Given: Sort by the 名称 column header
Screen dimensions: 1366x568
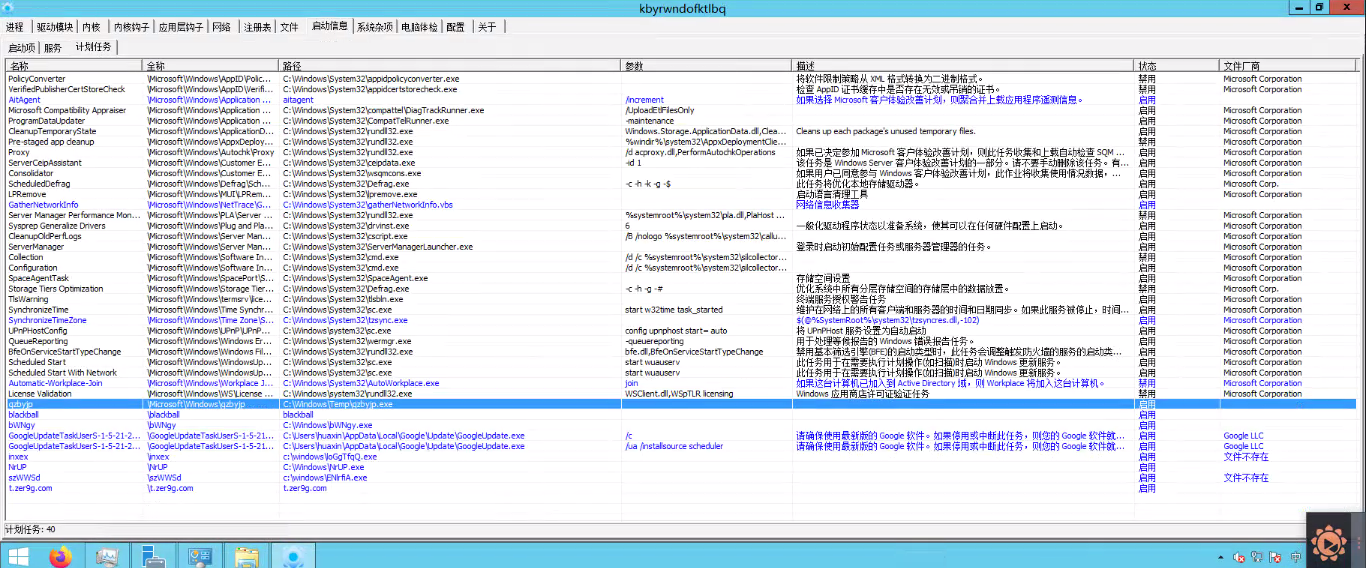Looking at the screenshot, I should [x=73, y=65].
